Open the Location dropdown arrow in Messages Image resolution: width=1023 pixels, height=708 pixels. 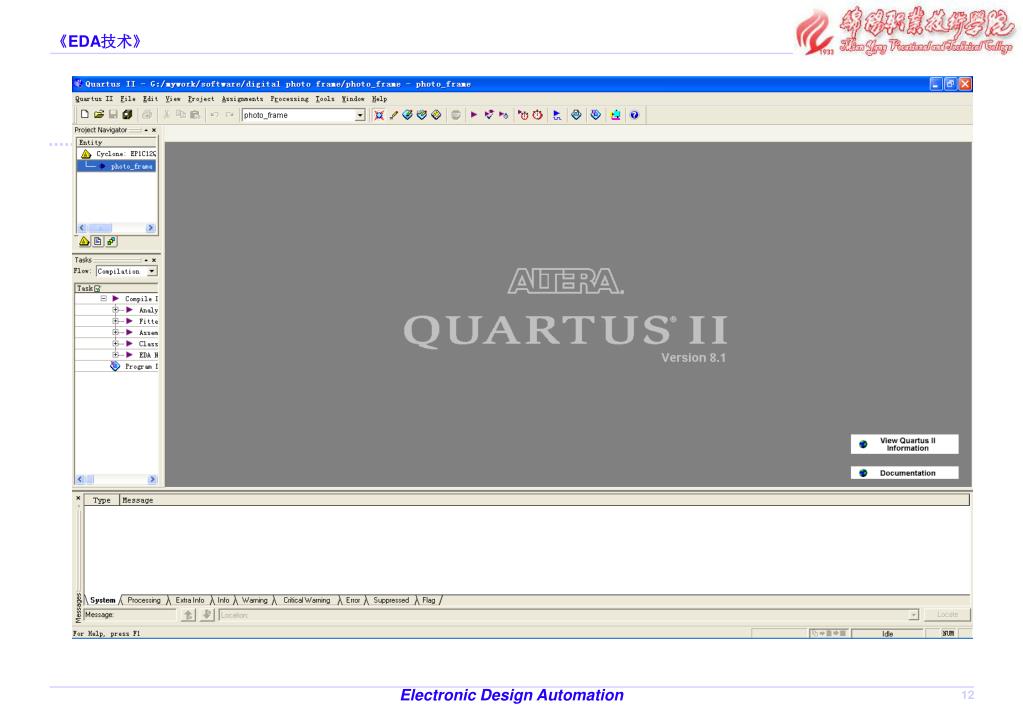(913, 615)
